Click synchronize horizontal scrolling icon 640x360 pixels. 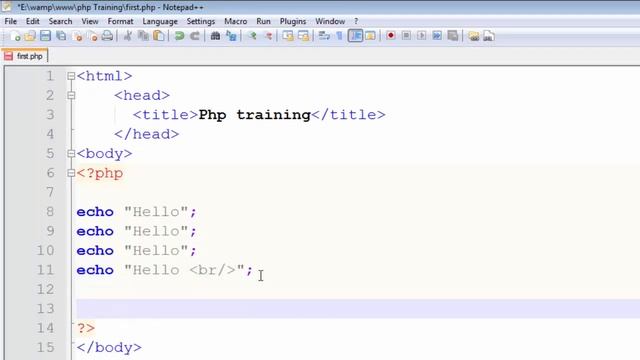[304, 36]
